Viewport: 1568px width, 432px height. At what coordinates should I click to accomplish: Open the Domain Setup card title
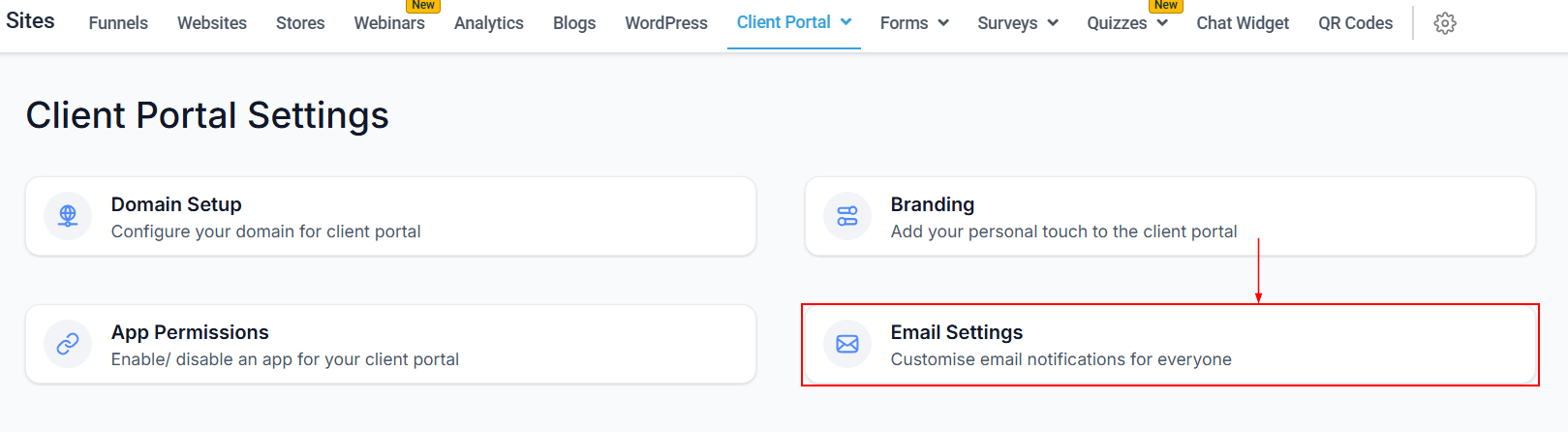click(176, 204)
